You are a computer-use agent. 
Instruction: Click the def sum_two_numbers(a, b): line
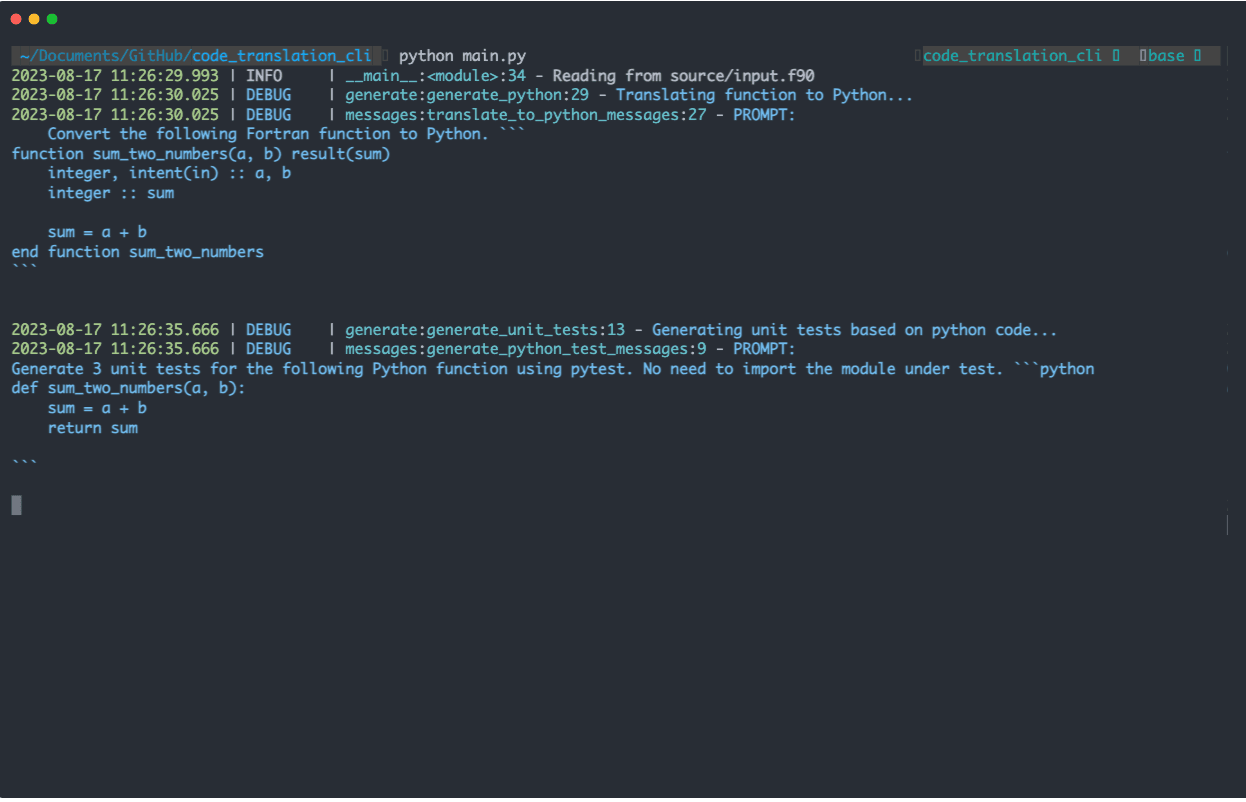pyautogui.click(x=128, y=389)
